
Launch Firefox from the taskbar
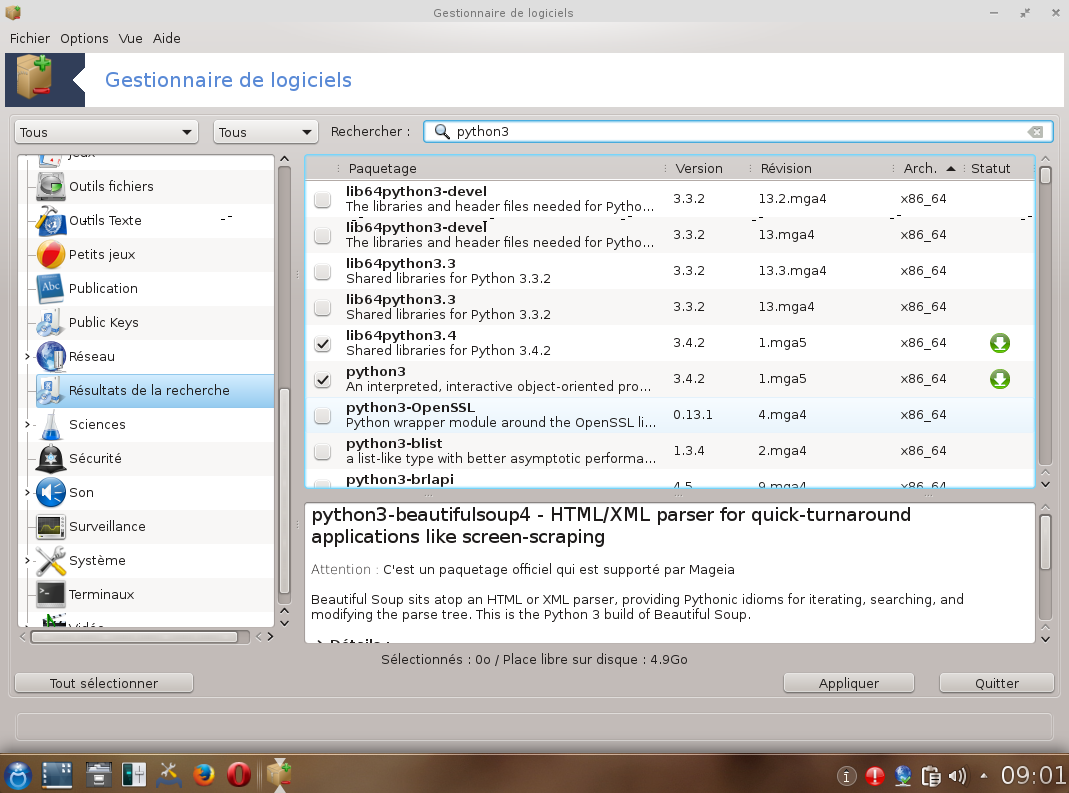click(203, 775)
